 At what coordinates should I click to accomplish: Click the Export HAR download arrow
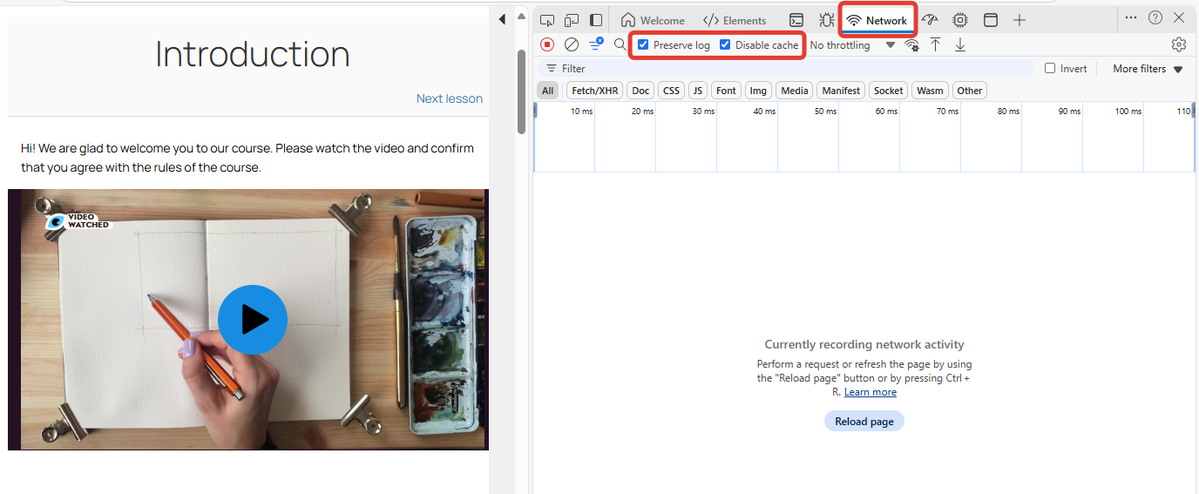(x=960, y=45)
